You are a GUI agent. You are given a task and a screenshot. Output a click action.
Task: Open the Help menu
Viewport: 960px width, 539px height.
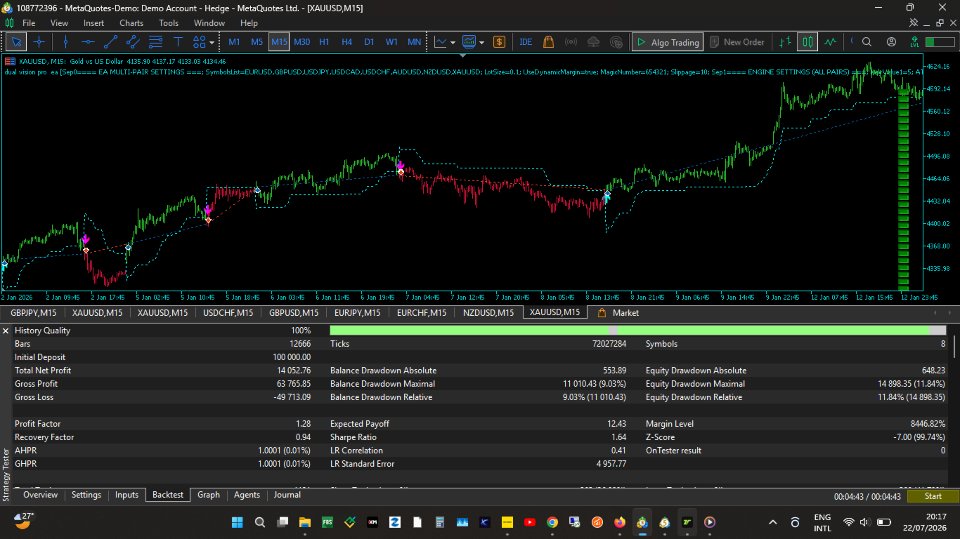coord(249,23)
